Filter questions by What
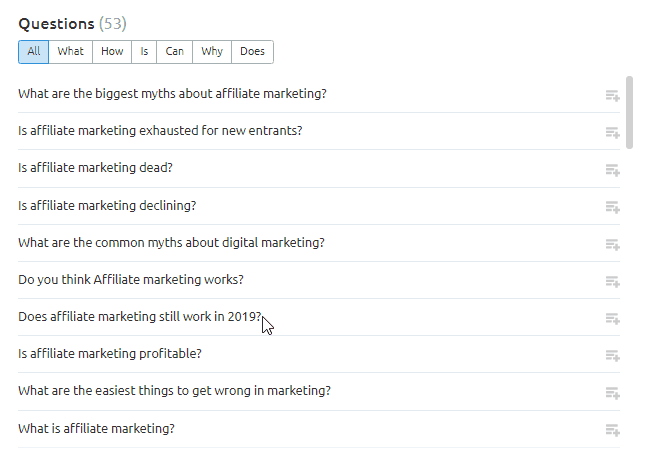 pyautogui.click(x=70, y=52)
